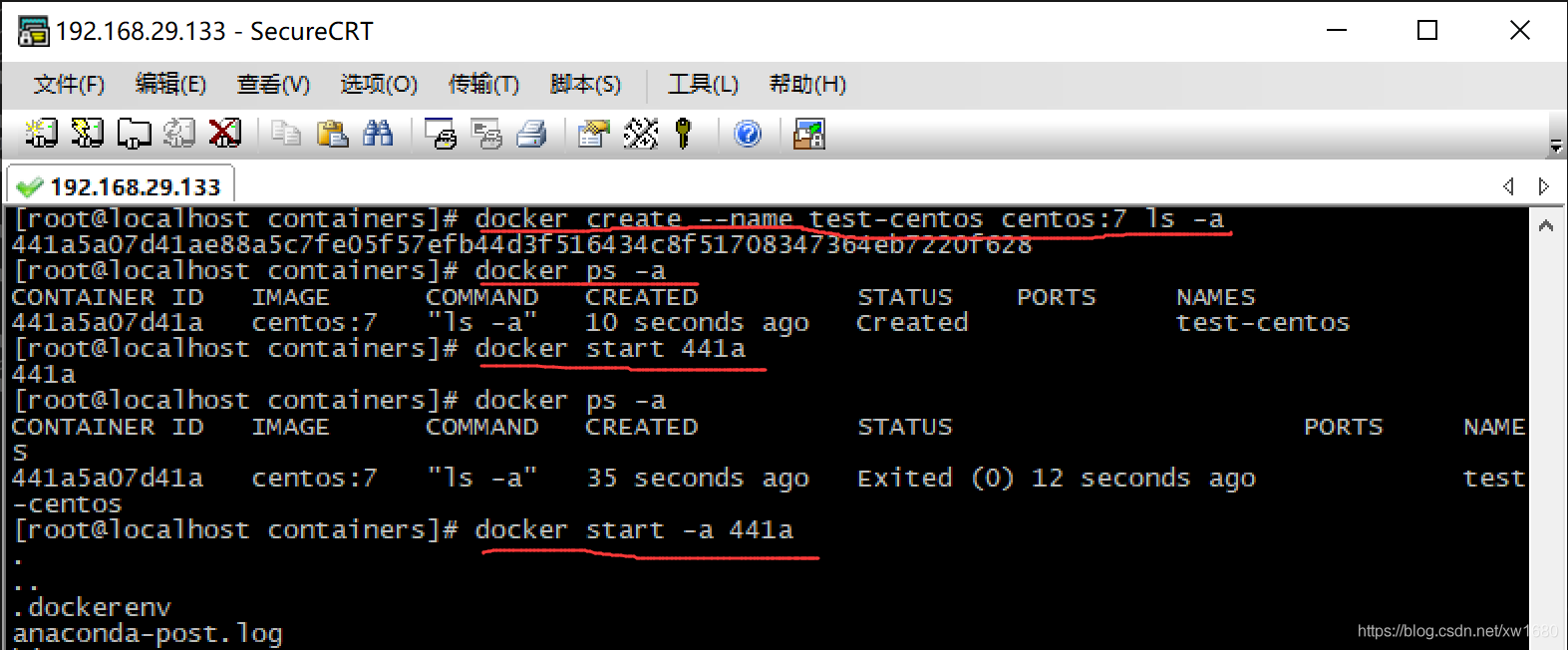Maximize the SecureCRT window
This screenshot has width=1568, height=650.
(x=1427, y=31)
